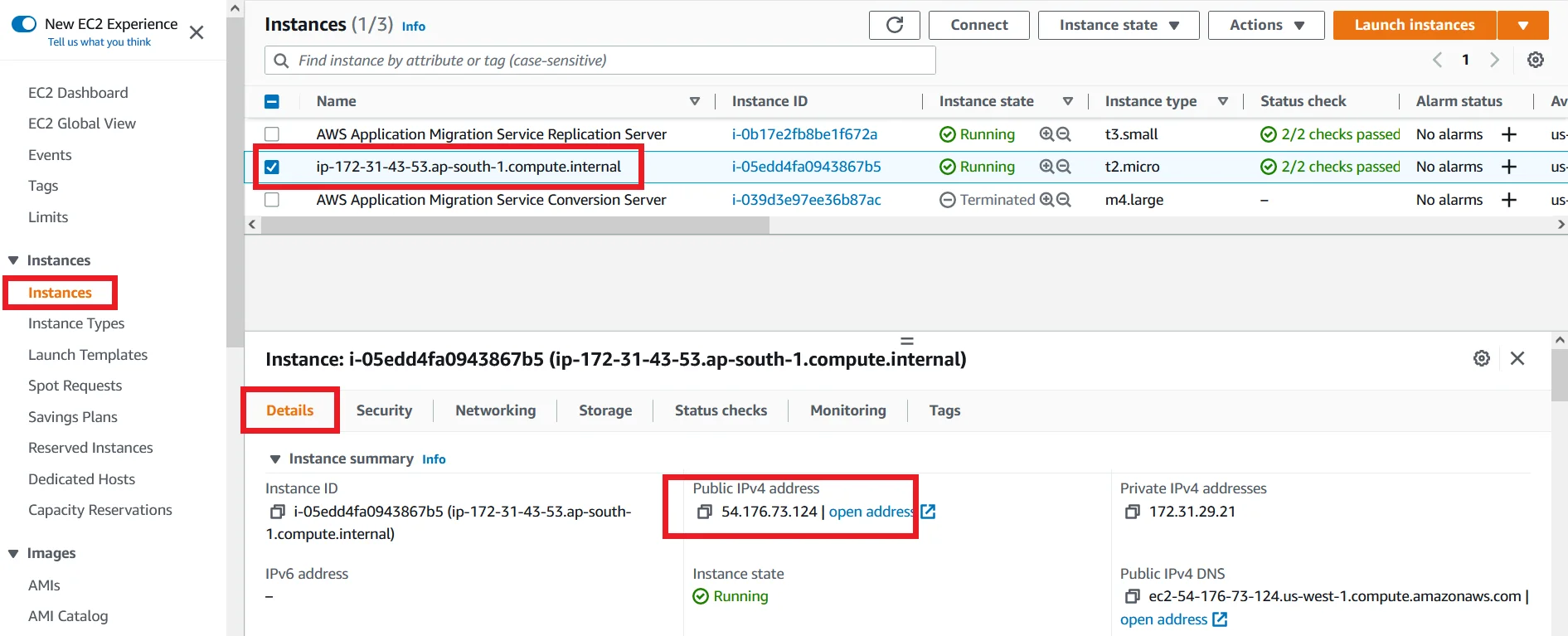Open external link icon below Public DNS
Screen dimensions: 1568x636
pyautogui.click(x=1220, y=619)
